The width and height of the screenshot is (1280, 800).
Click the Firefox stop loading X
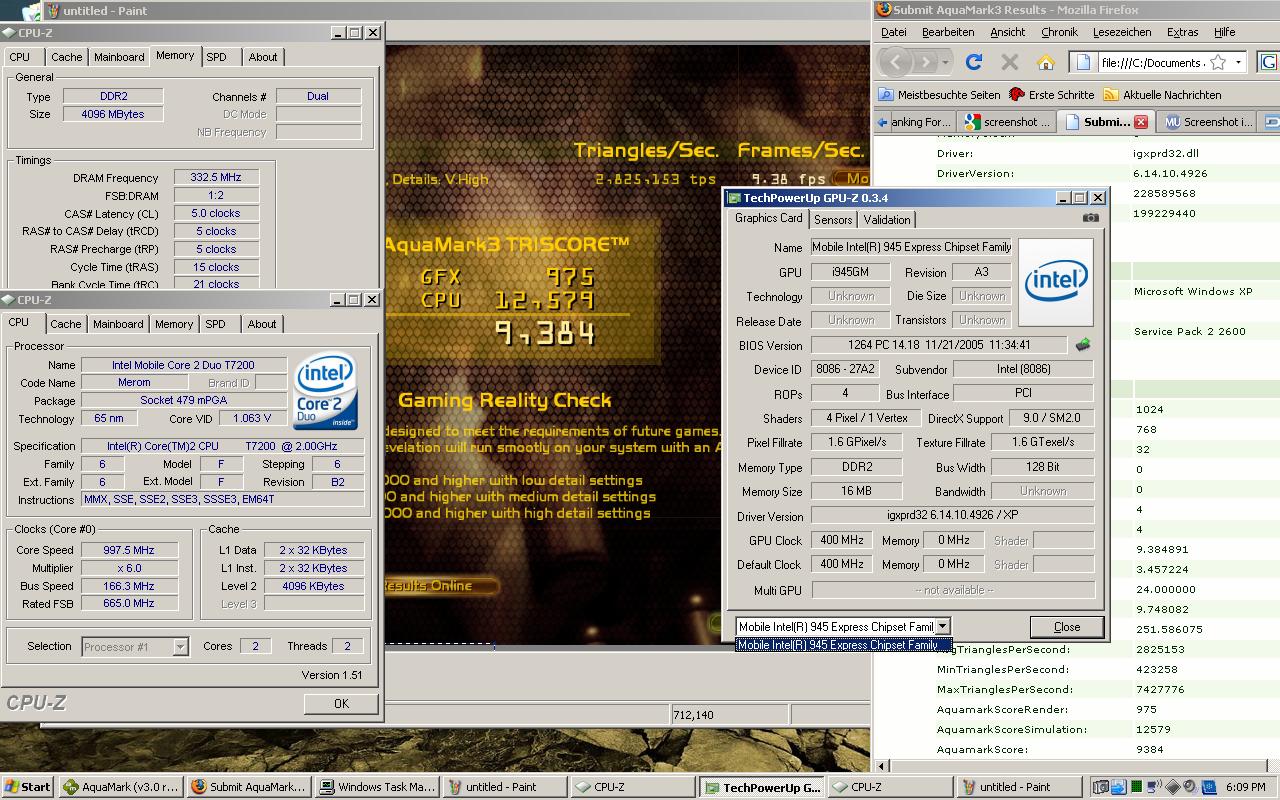[x=1010, y=62]
